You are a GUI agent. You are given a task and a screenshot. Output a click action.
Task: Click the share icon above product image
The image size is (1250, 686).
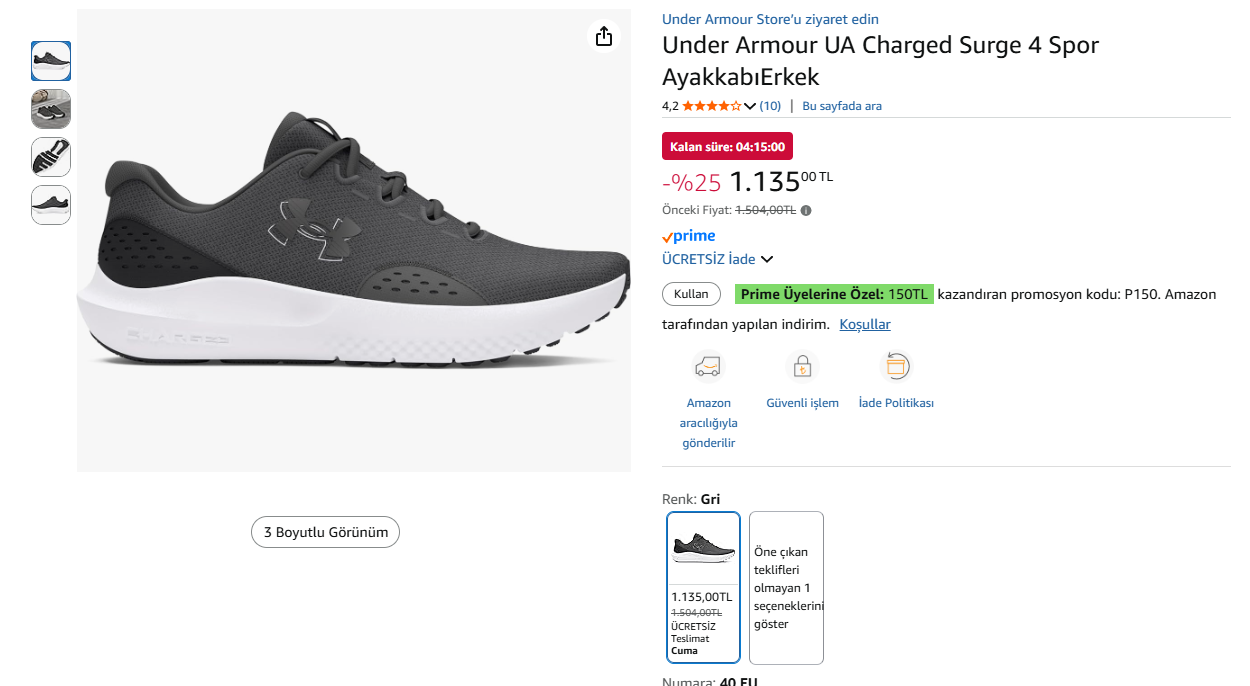[x=603, y=37]
